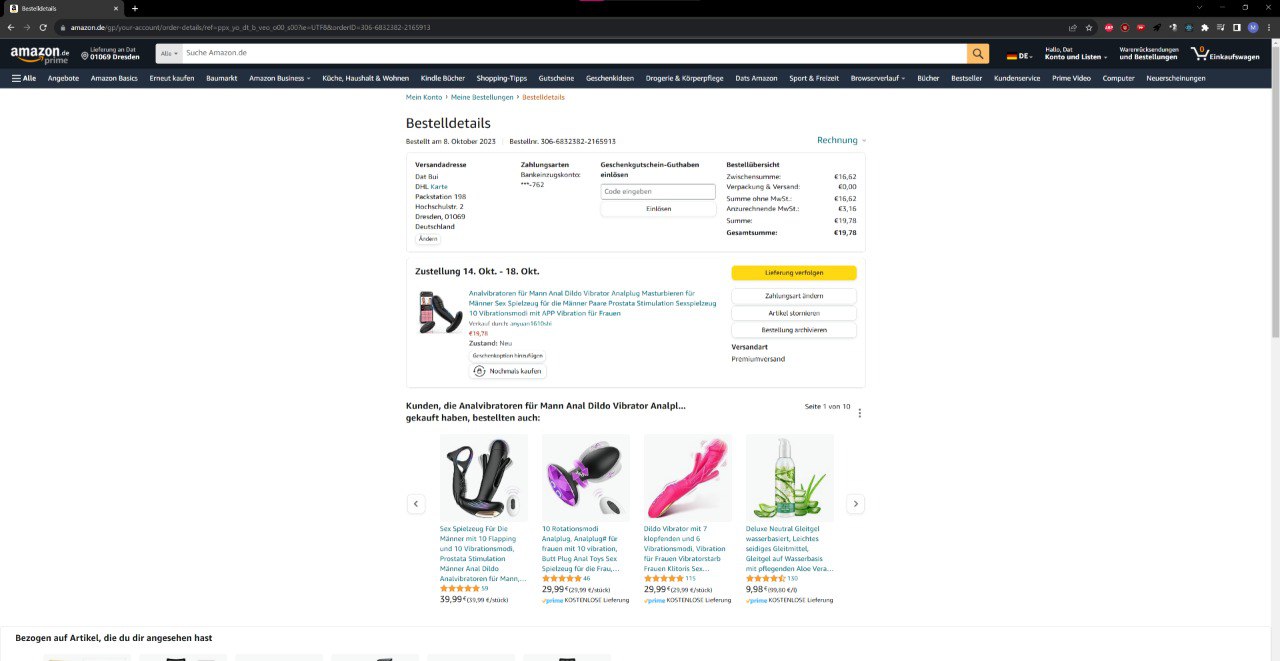The image size is (1280, 661).
Task: Expand the Rechnung dropdown
Action: pyautogui.click(x=841, y=140)
